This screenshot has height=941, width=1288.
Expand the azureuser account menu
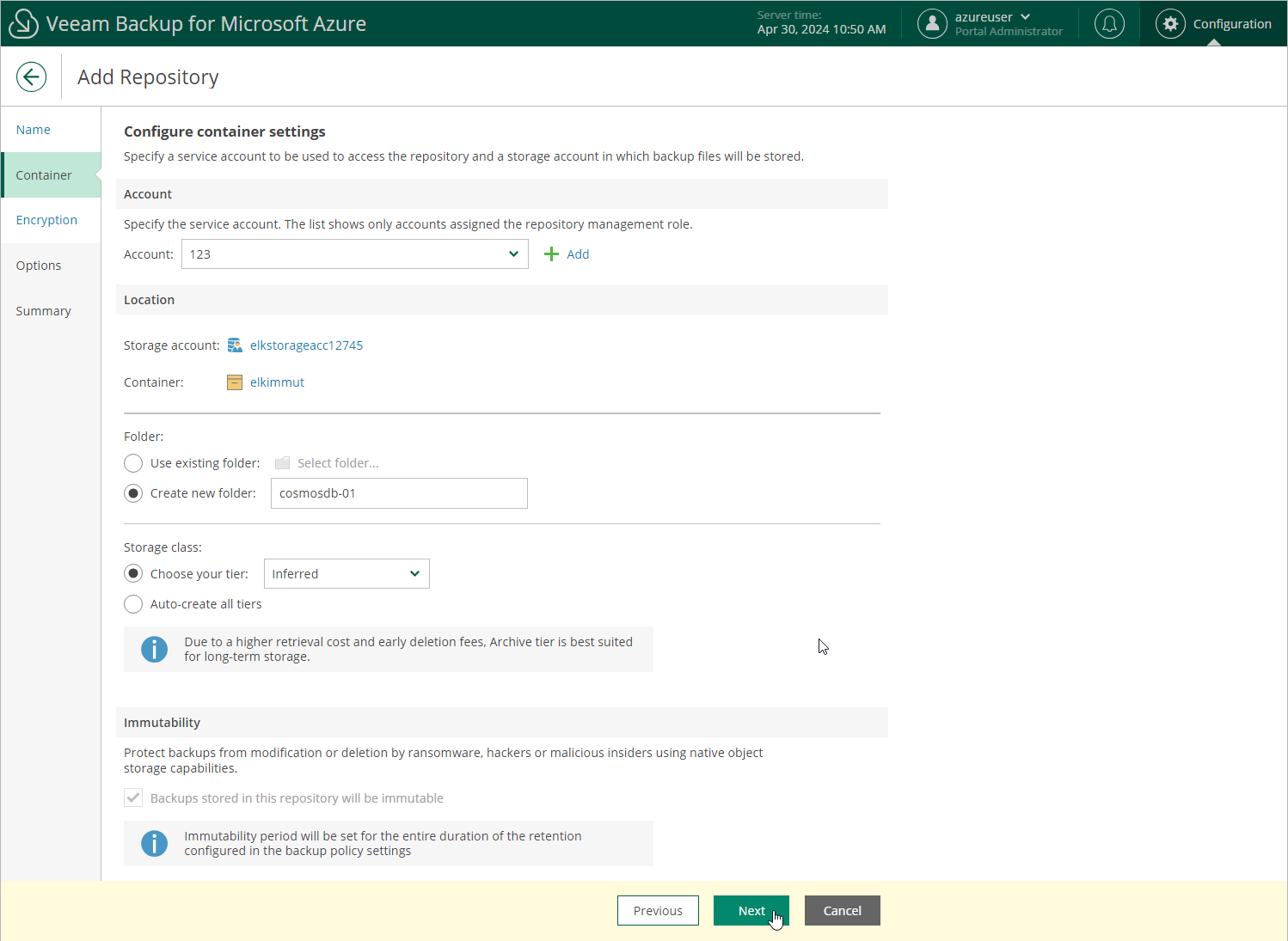click(993, 17)
